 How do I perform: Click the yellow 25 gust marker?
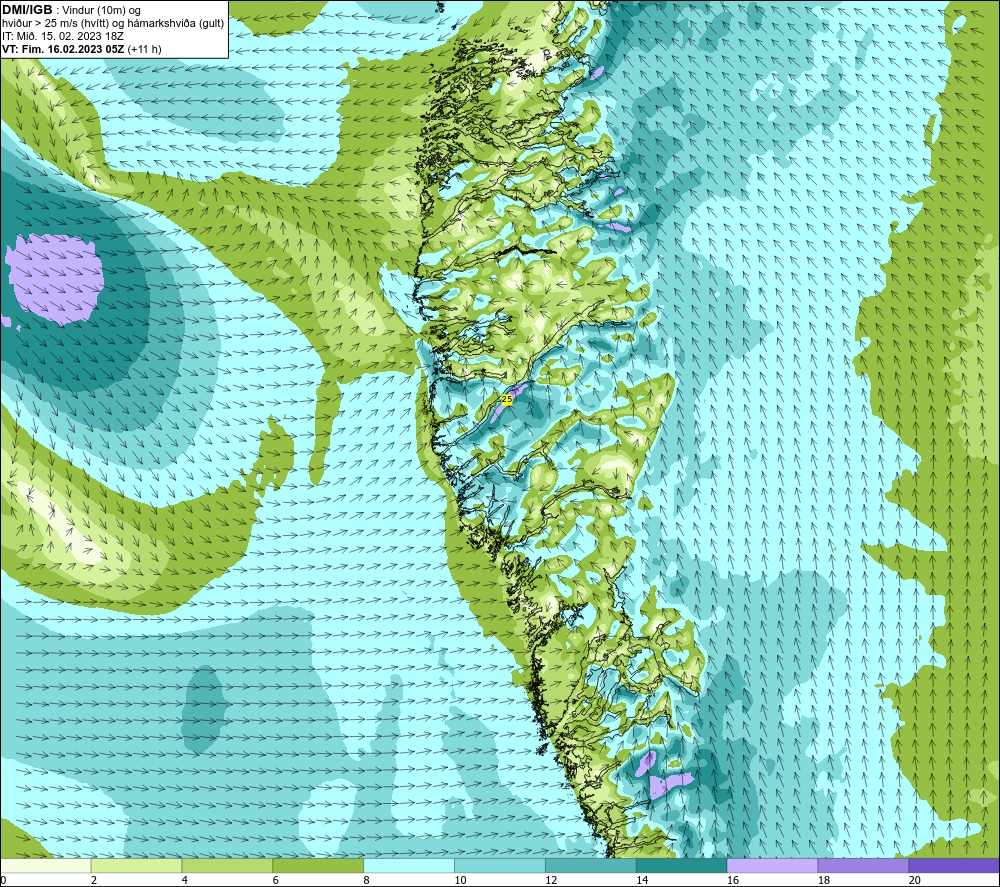[507, 399]
